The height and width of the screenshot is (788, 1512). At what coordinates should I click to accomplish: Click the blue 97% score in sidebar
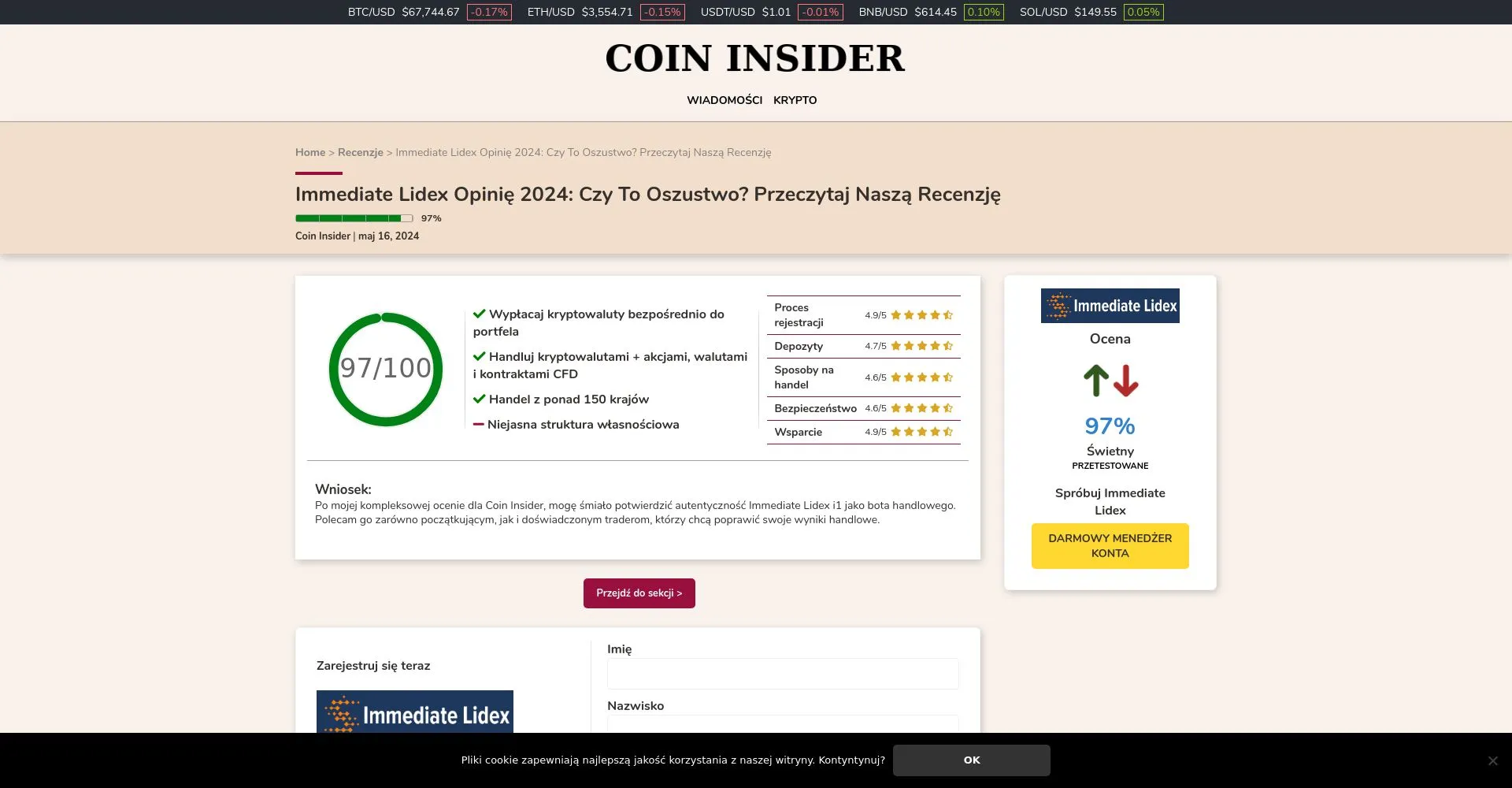[x=1110, y=426]
